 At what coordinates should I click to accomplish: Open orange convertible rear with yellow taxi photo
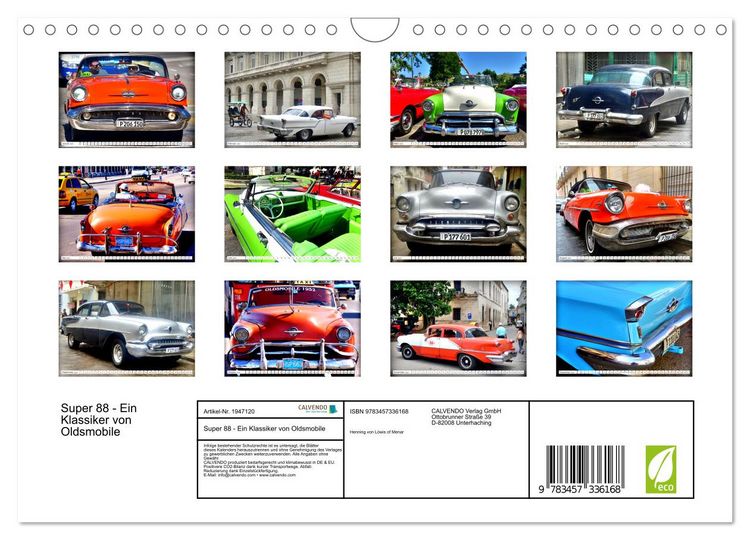[x=127, y=214]
